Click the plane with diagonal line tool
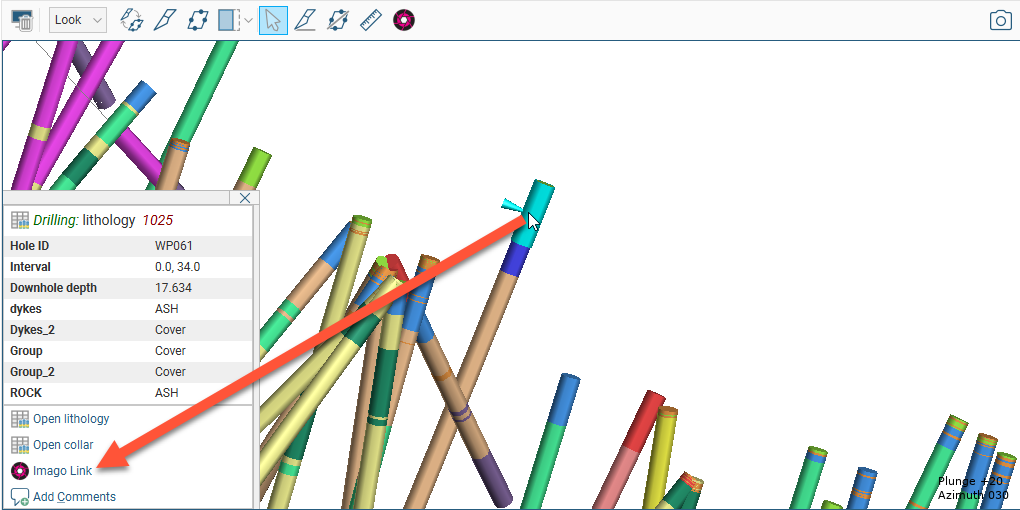Viewport: 1020px width, 510px height. 337,20
